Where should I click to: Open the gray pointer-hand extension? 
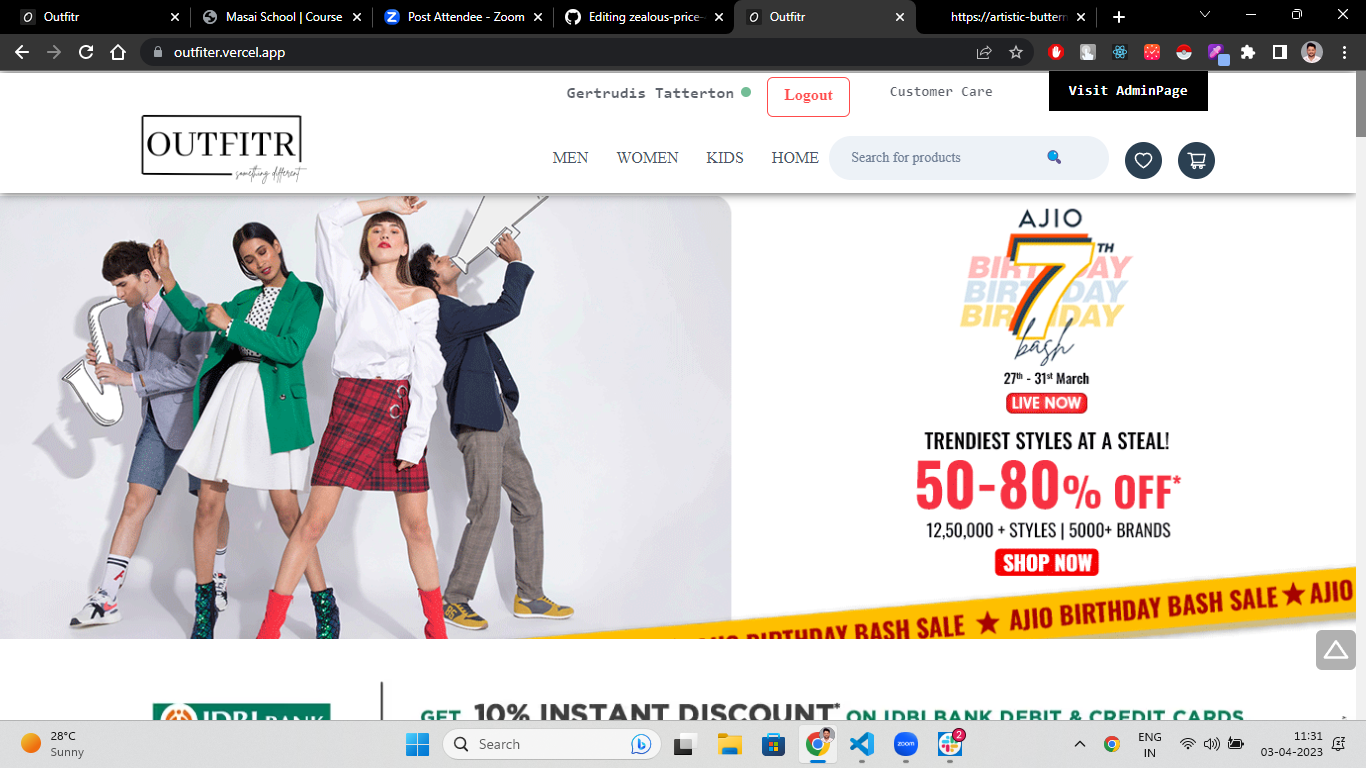click(1088, 52)
